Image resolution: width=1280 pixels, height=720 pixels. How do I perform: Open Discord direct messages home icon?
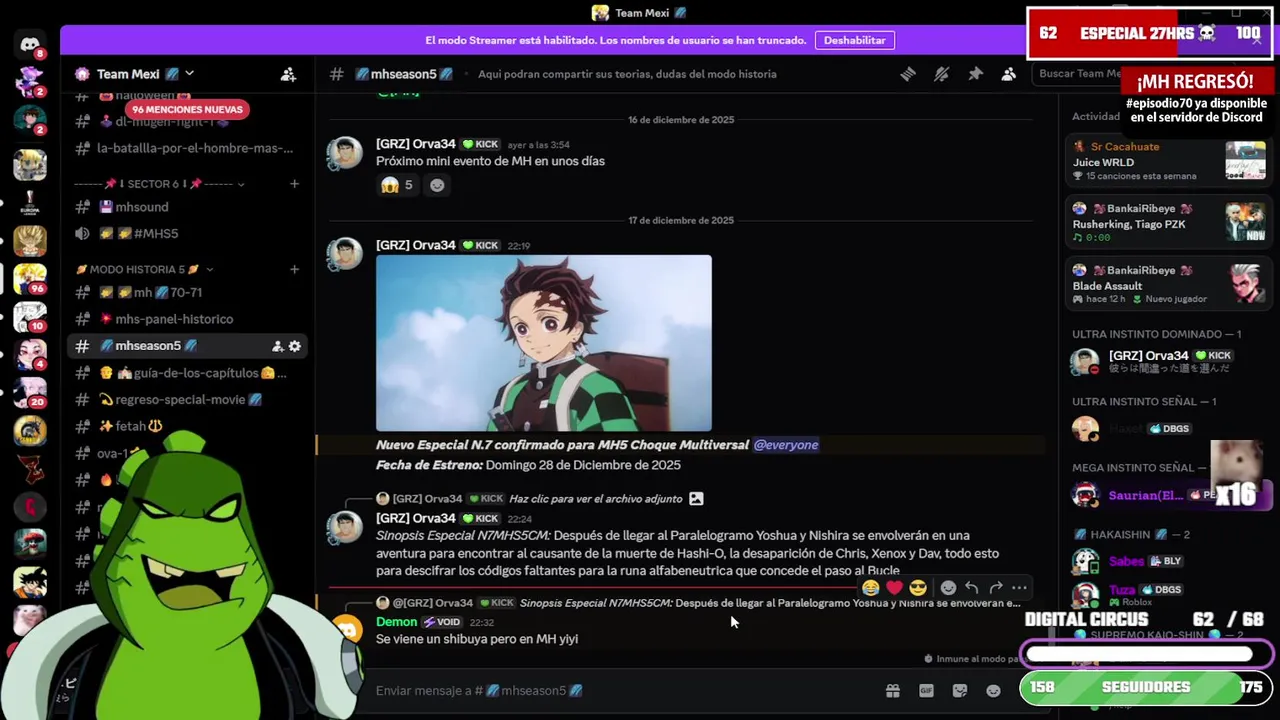tap(30, 44)
